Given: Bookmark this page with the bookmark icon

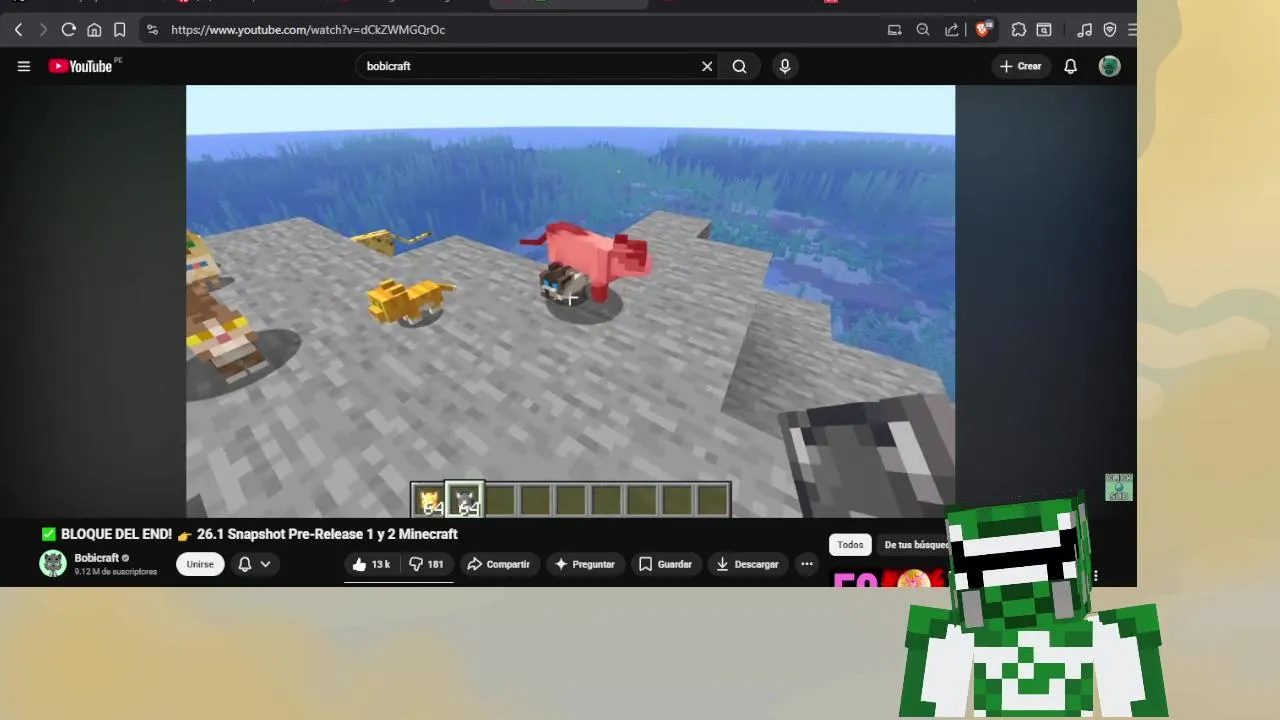Looking at the screenshot, I should tap(119, 30).
